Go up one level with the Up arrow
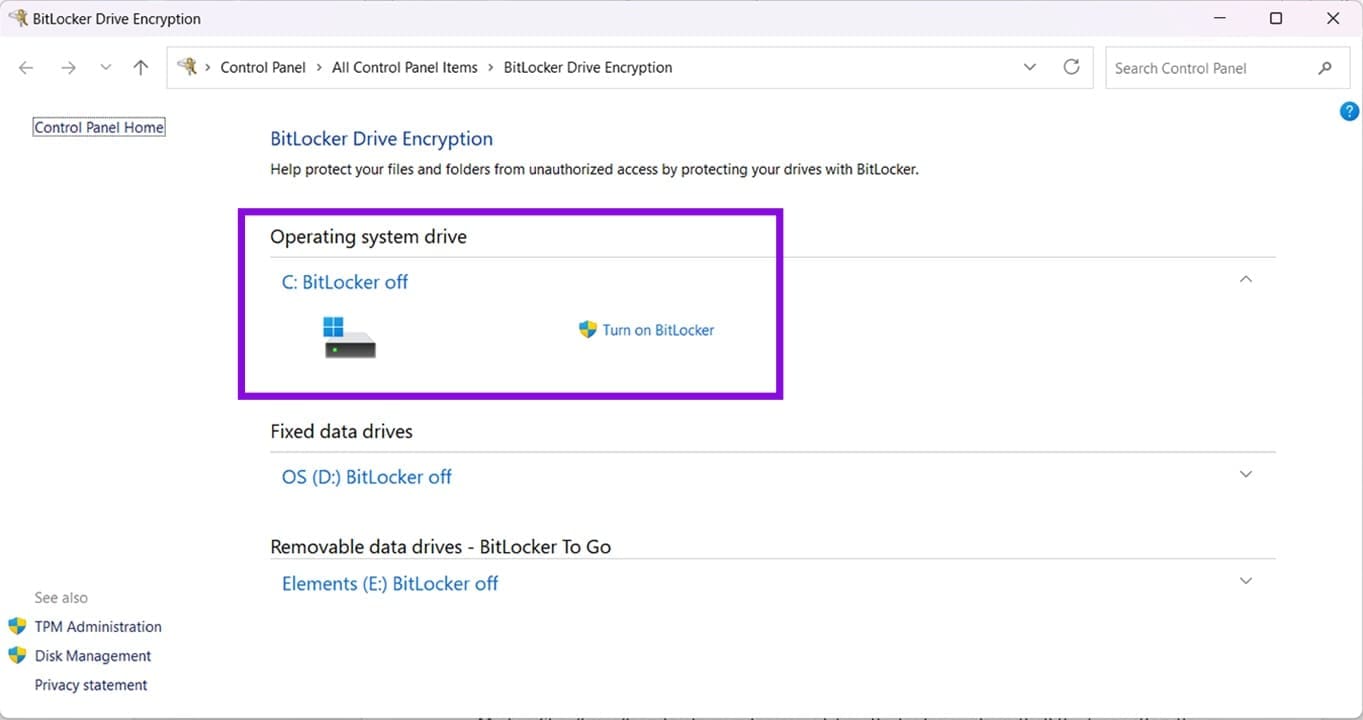1363x720 pixels. pyautogui.click(x=141, y=68)
